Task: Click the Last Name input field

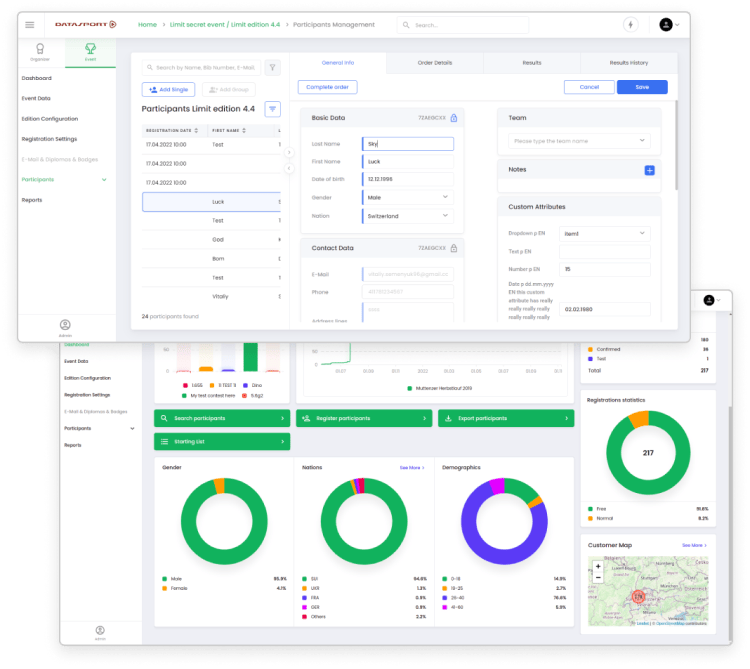Action: (x=408, y=144)
